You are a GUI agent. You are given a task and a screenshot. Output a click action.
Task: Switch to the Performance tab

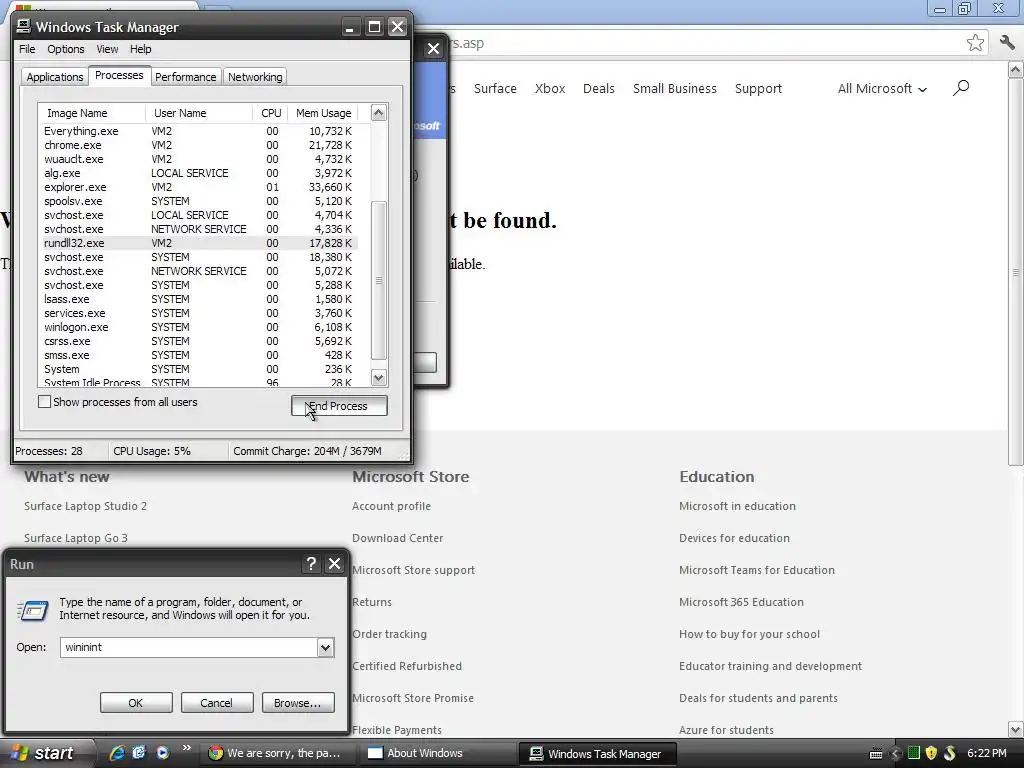point(185,77)
